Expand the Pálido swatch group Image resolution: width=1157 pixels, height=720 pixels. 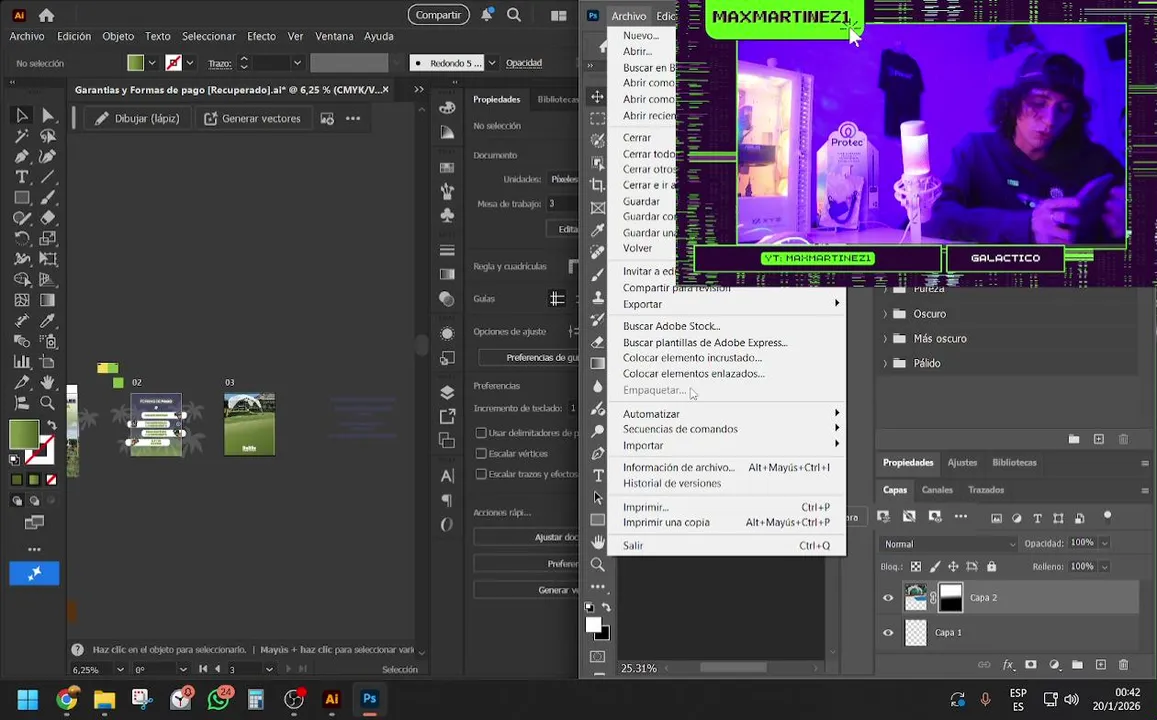885,364
